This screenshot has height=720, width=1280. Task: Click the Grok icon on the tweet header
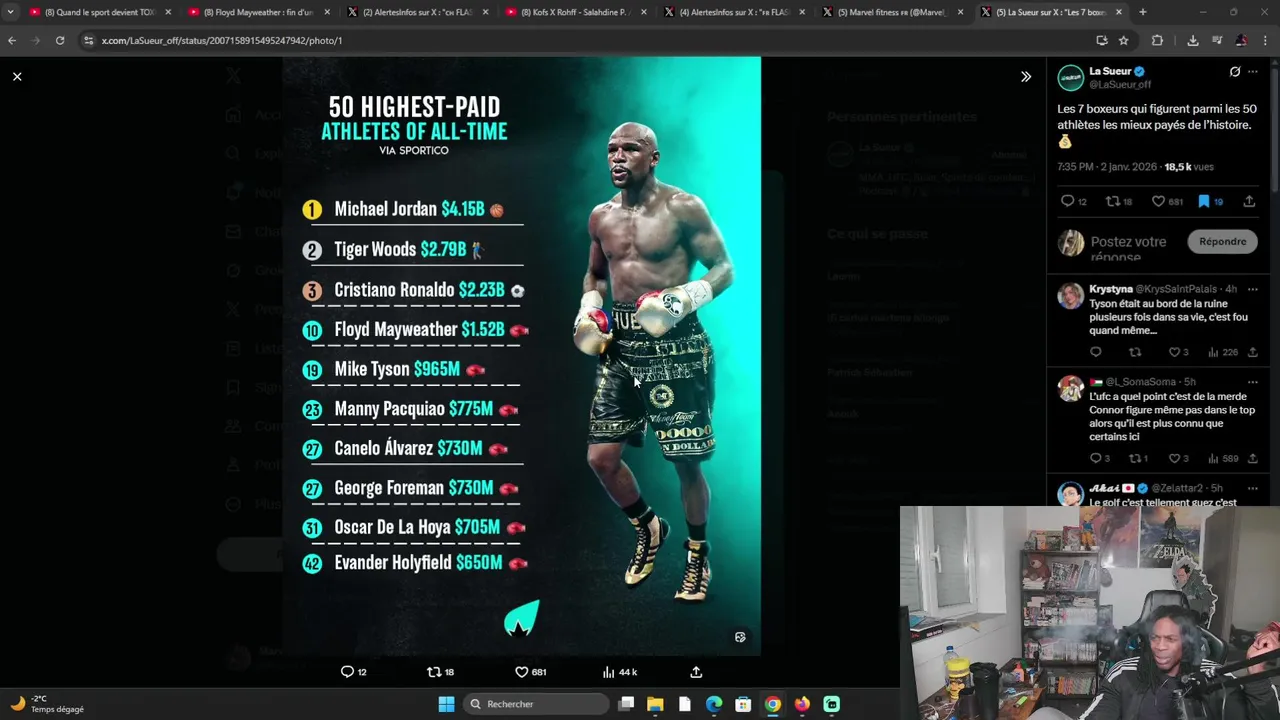(1235, 71)
